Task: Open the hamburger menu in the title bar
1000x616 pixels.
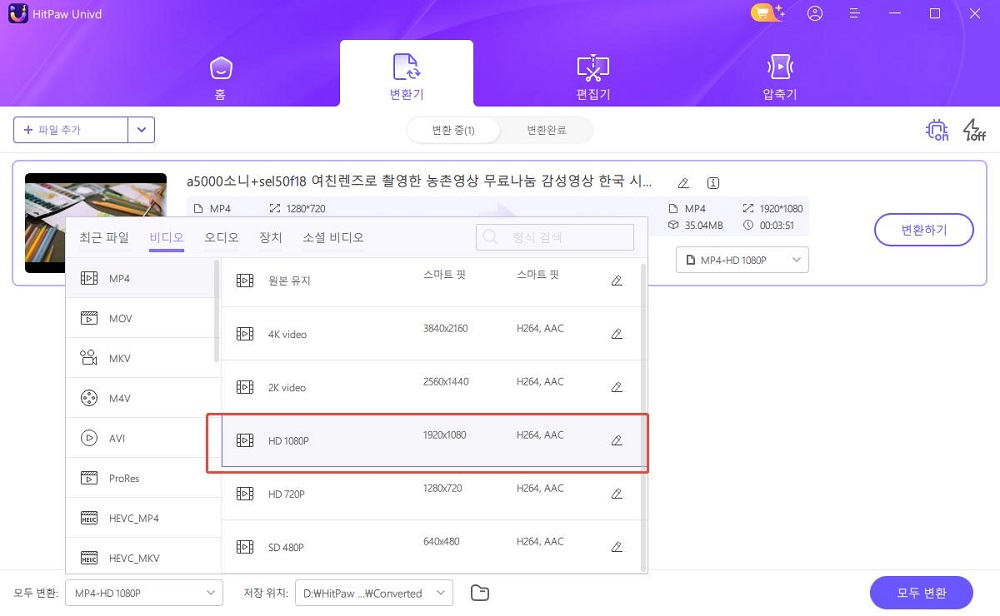Action: point(854,13)
